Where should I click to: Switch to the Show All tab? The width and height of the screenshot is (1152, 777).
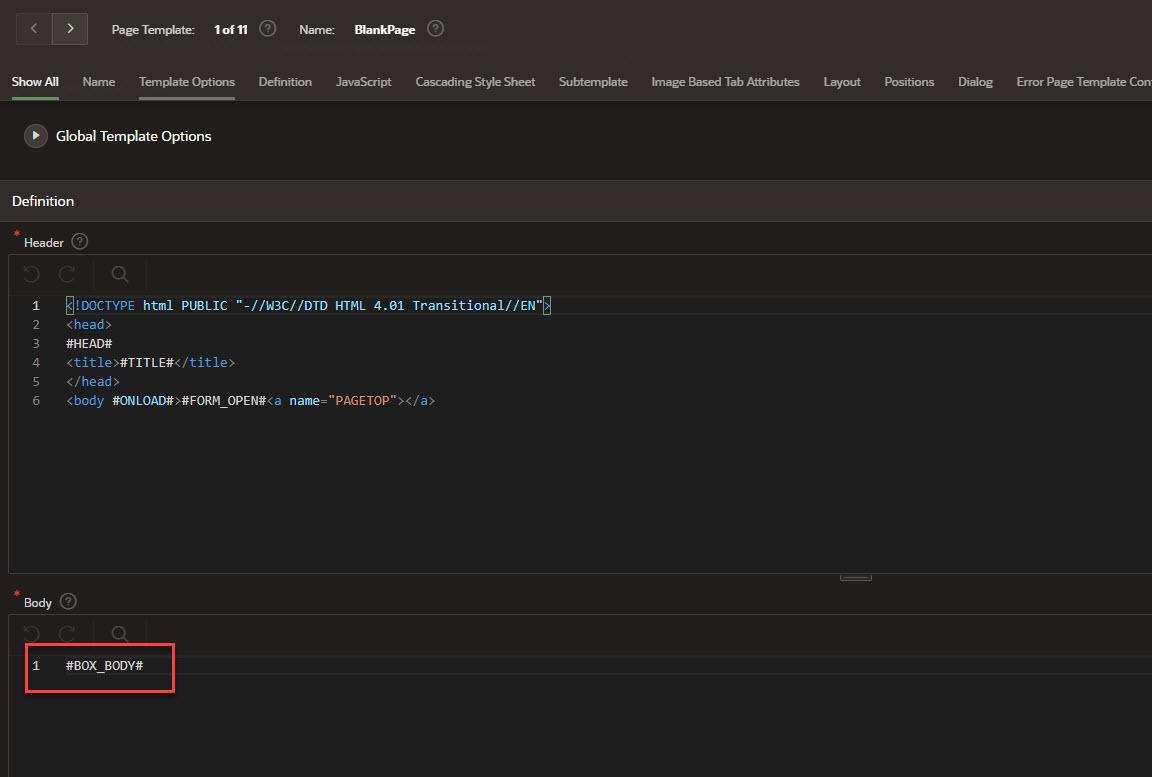tap(35, 82)
